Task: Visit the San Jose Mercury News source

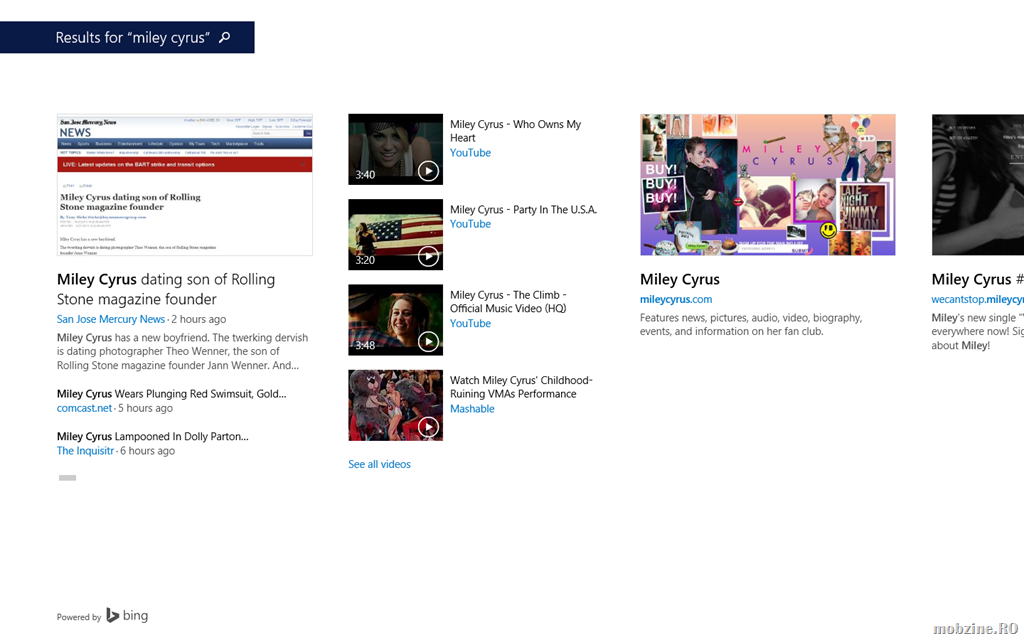Action: pos(110,319)
